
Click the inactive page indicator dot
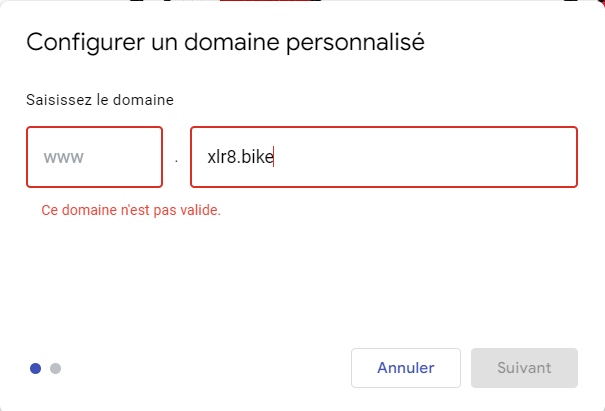point(56,368)
